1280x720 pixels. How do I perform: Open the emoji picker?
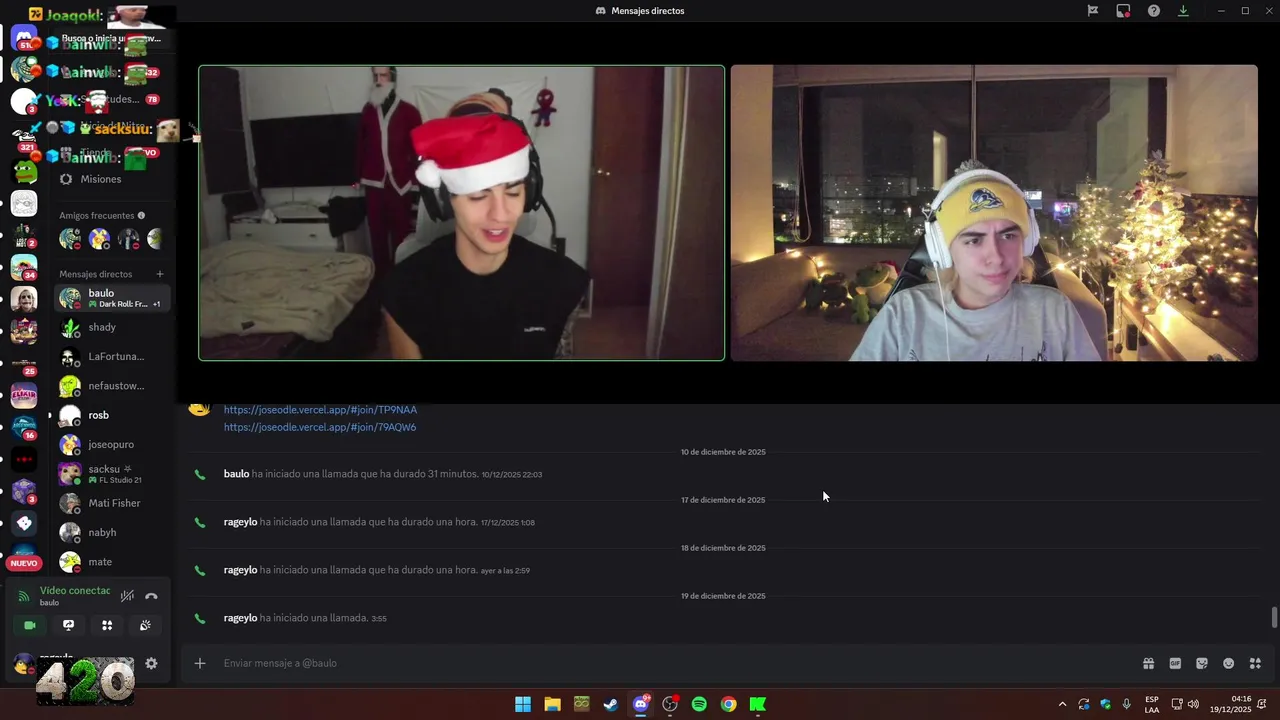tap(1229, 663)
